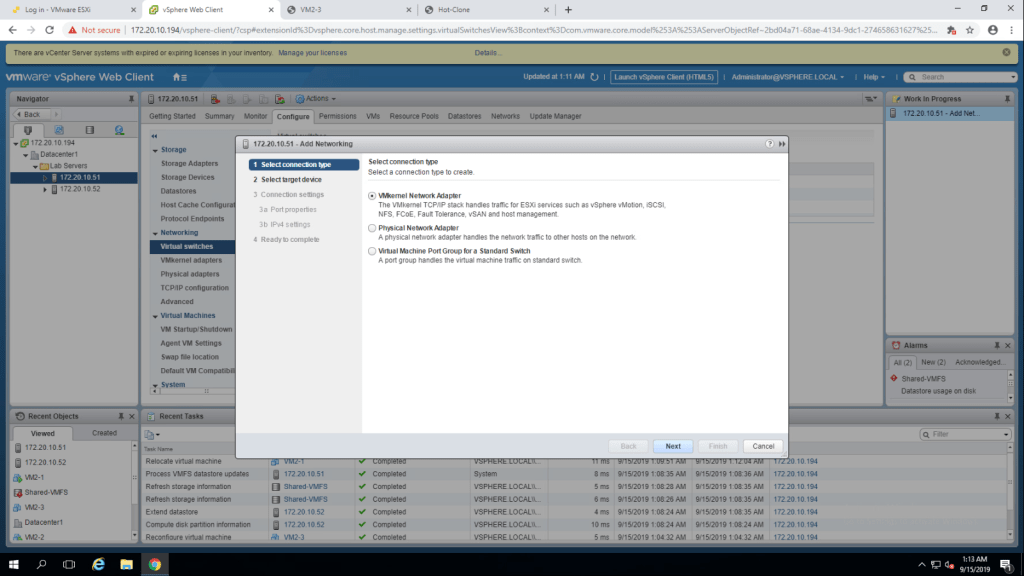Switch to VMs and Templates navigator icon
Image resolution: width=1024 pixels, height=576 pixels.
(x=59, y=130)
